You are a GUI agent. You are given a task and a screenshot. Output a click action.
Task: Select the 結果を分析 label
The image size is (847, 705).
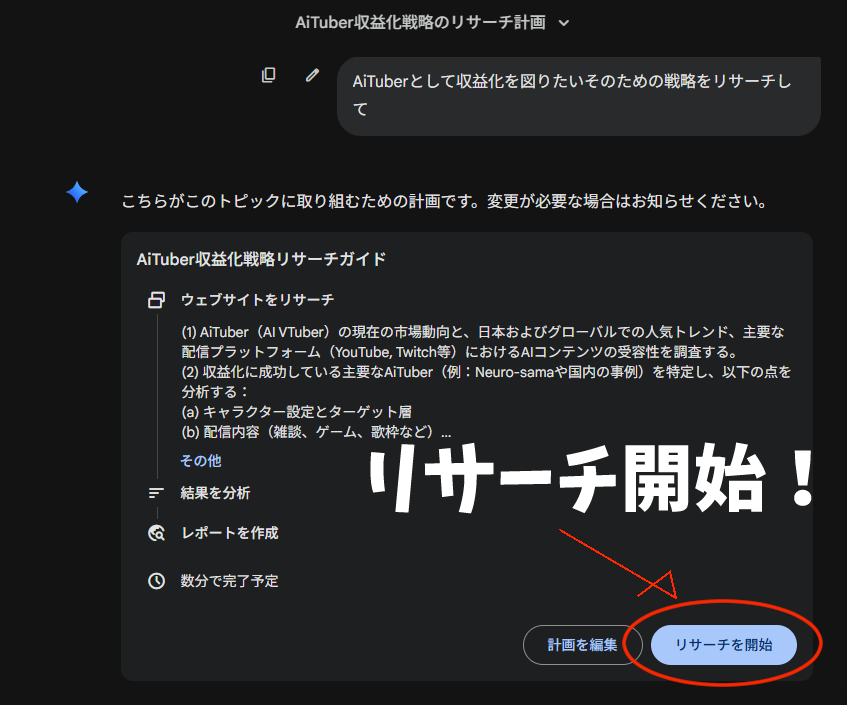tap(215, 493)
